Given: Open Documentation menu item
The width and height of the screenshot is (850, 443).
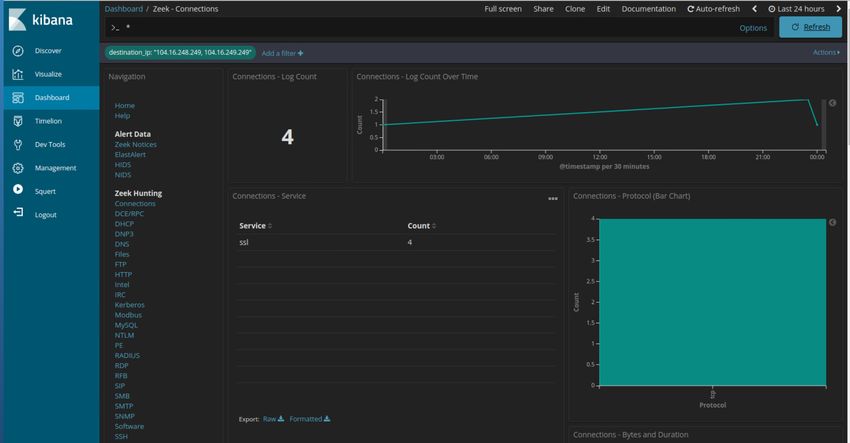Looking at the screenshot, I should pyautogui.click(x=649, y=9).
